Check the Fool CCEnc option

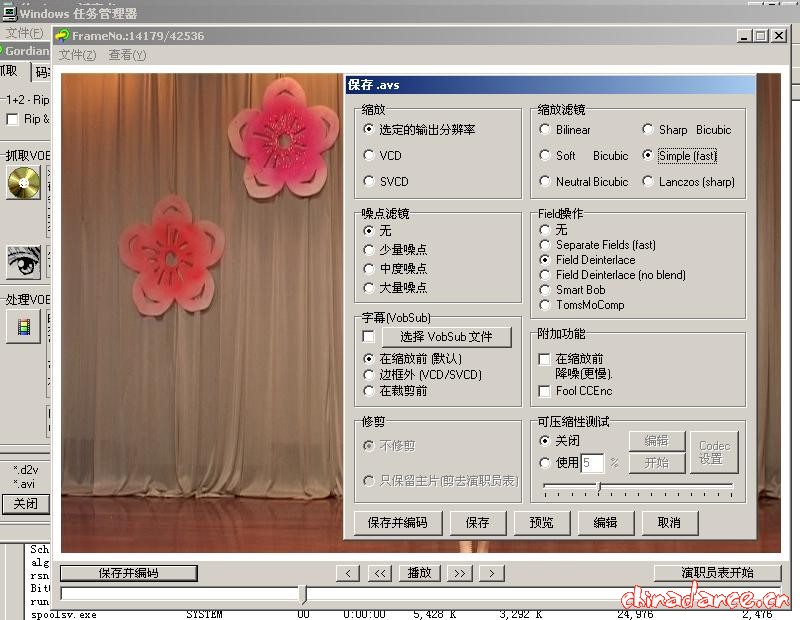[x=545, y=391]
